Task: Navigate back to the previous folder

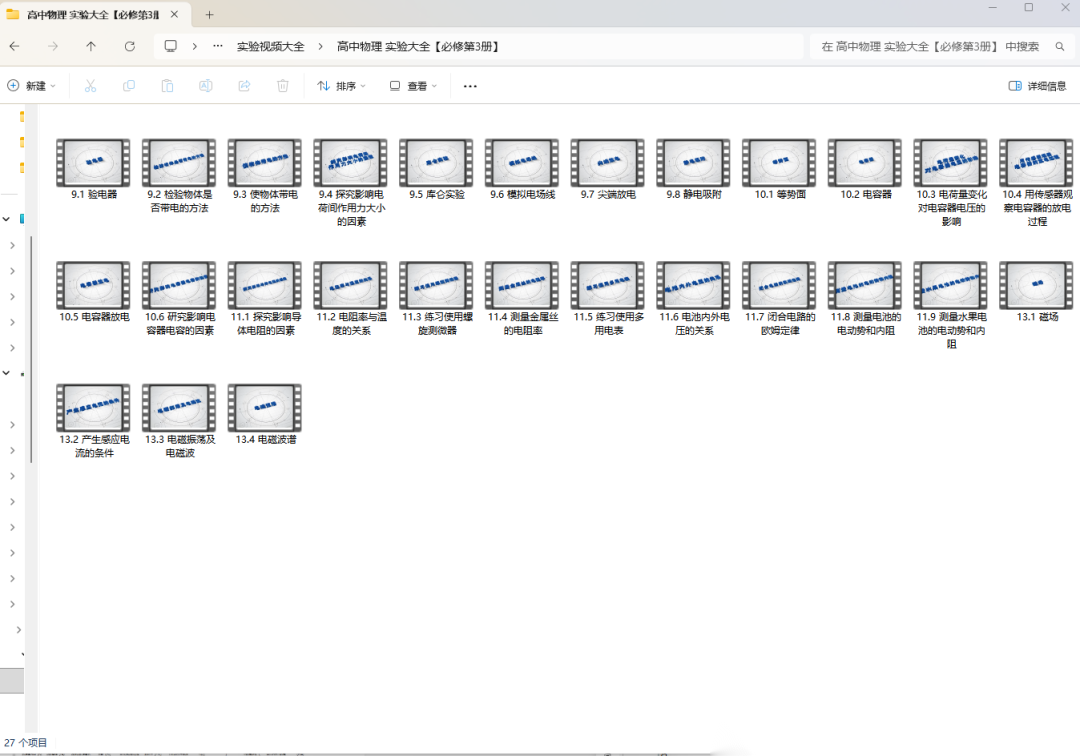Action: tap(14, 47)
